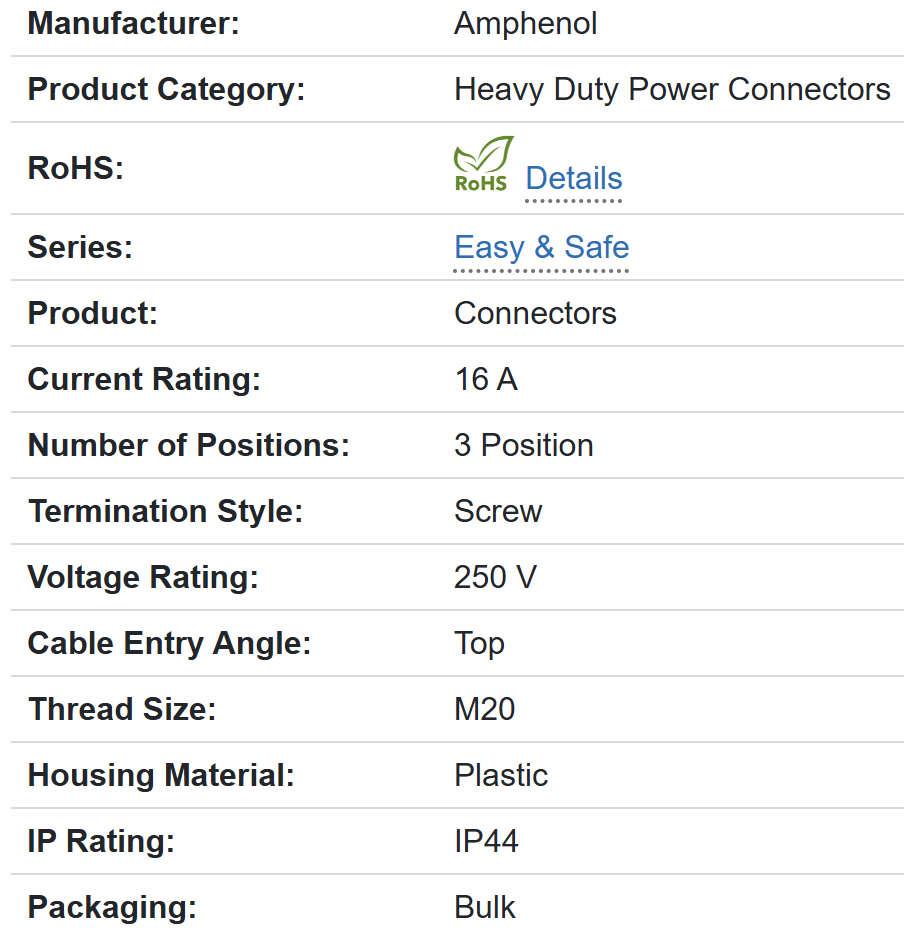The width and height of the screenshot is (904, 932).
Task: Click the Thread Size value M20
Action: (484, 709)
